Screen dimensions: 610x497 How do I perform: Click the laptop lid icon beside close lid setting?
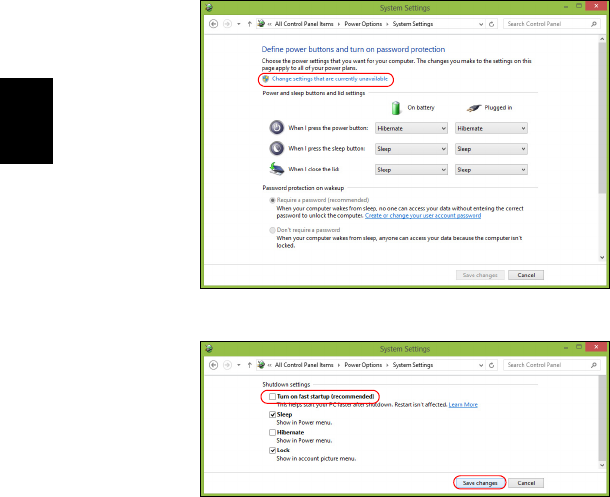click(277, 169)
